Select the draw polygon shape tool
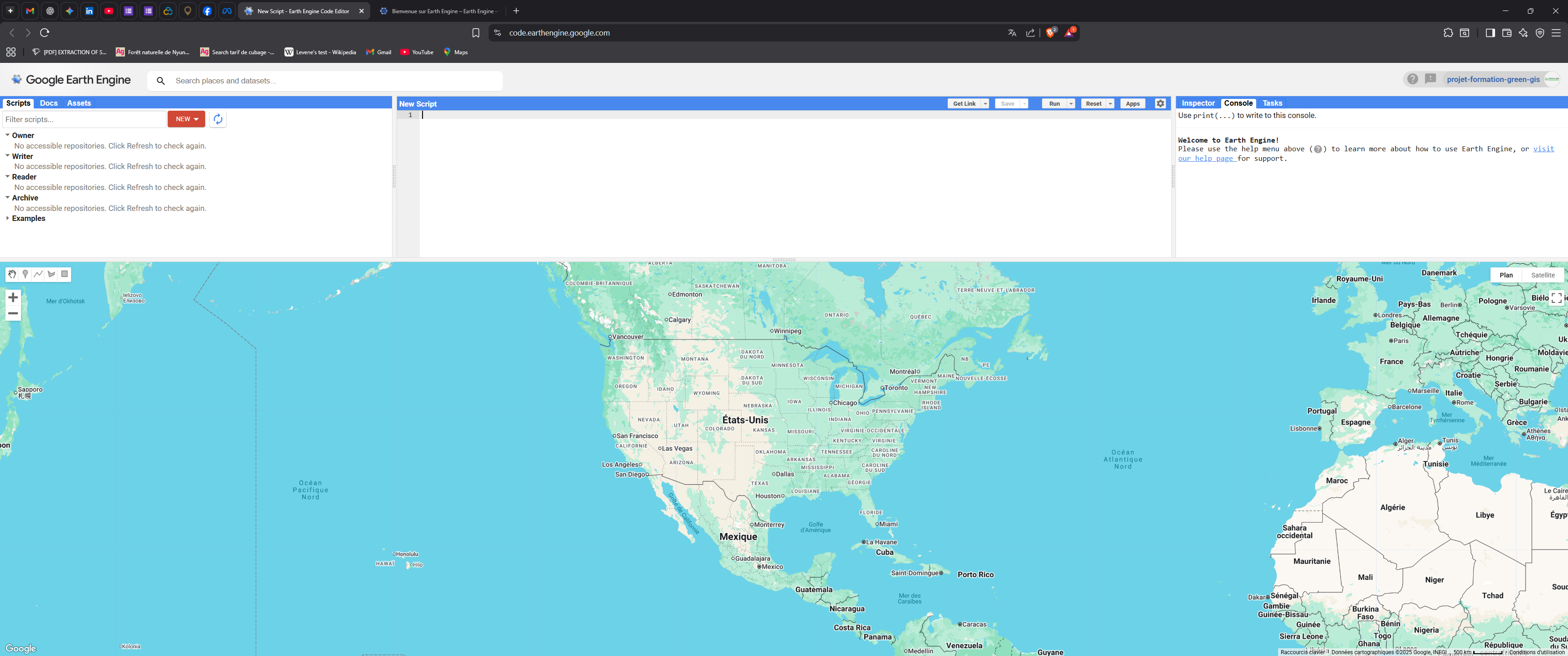The width and height of the screenshot is (1568, 656). (x=52, y=274)
